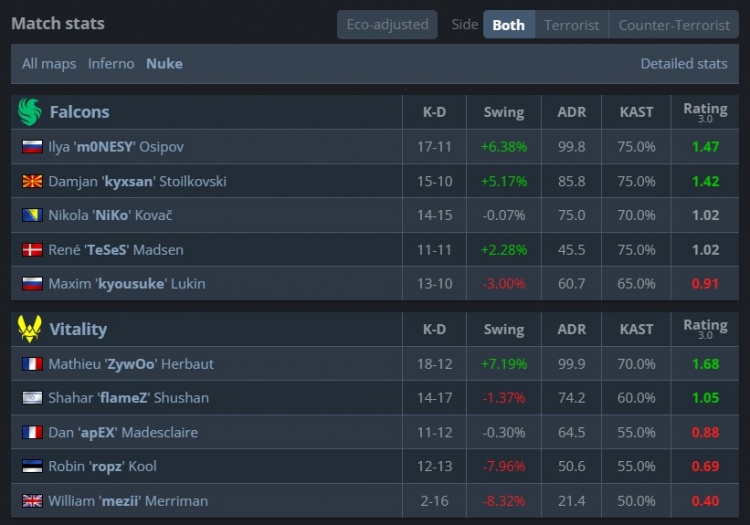Click the Macedonian flag beside kyxsan

(x=32, y=181)
